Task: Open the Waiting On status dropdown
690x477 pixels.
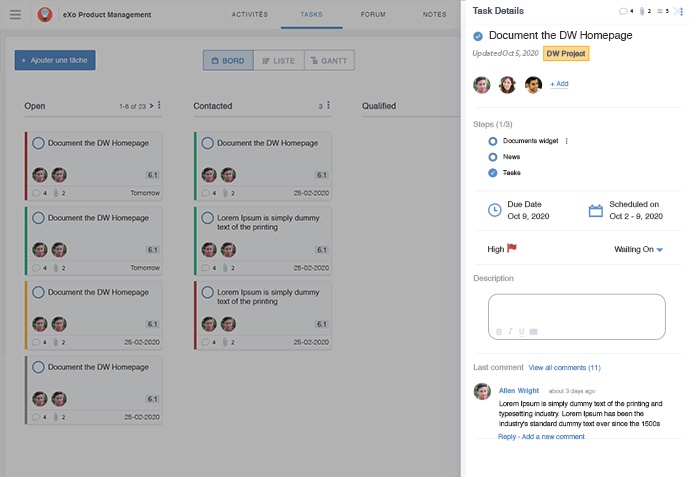Action: [659, 250]
